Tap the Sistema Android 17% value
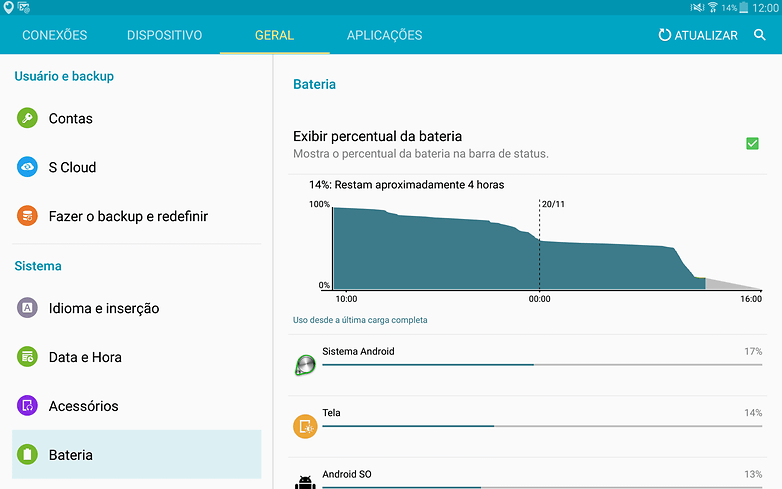 (x=753, y=351)
